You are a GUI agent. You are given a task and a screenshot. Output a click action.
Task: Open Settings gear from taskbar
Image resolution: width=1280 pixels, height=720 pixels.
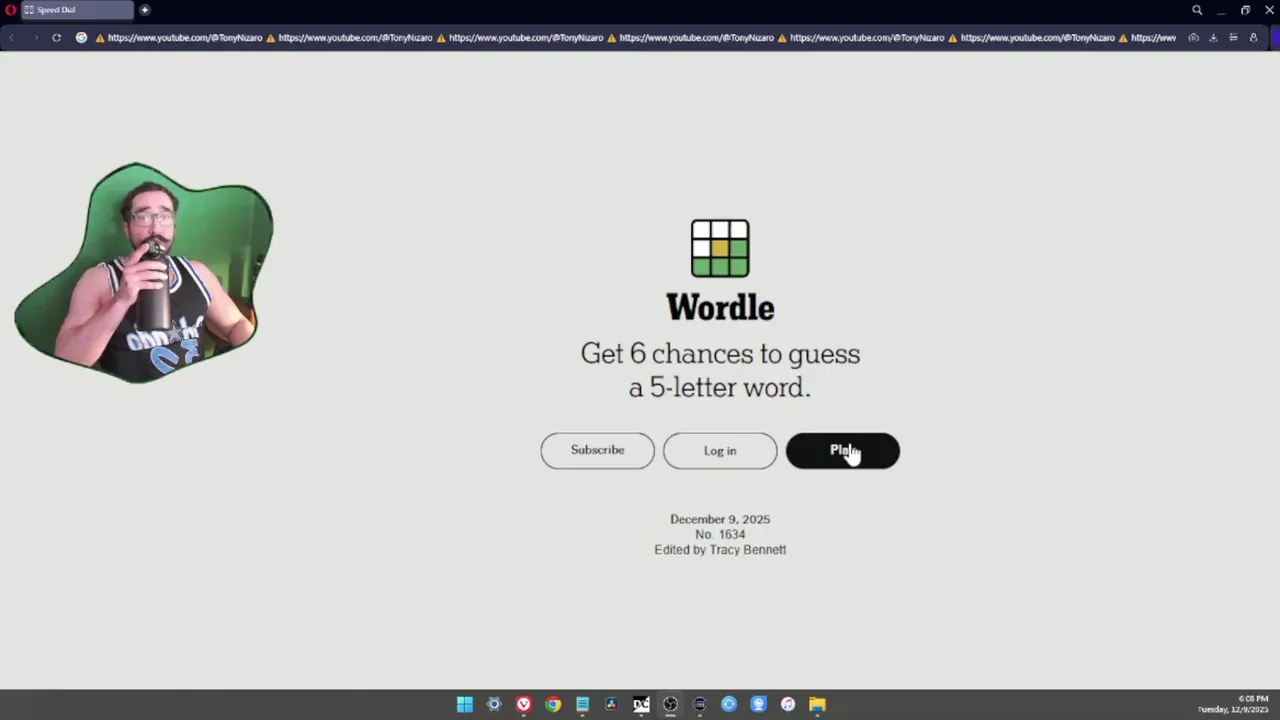[x=494, y=704]
